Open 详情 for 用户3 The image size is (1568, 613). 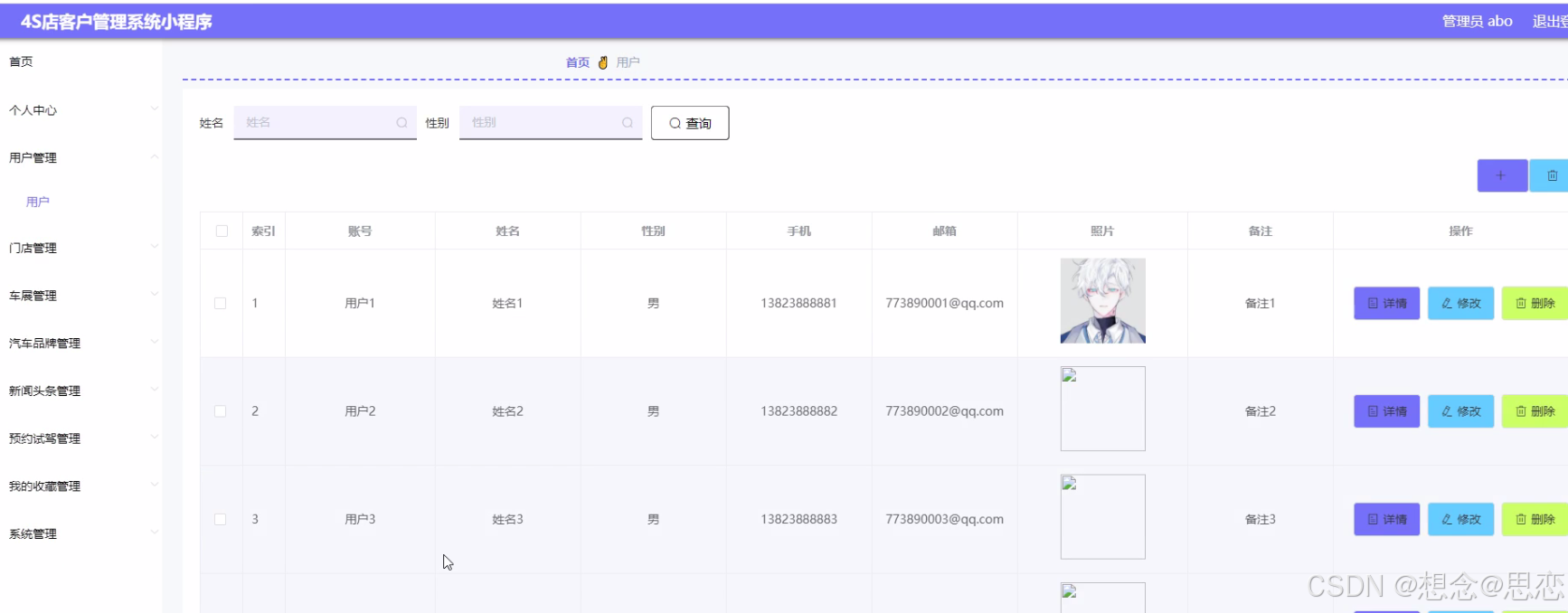1386,519
